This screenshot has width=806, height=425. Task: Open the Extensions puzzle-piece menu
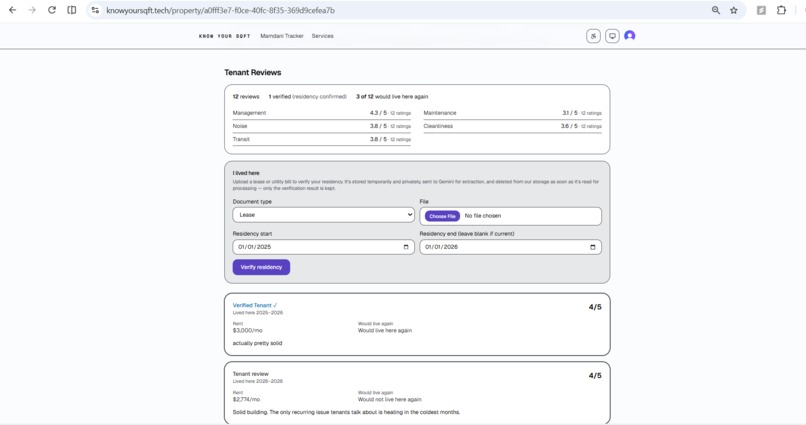click(x=781, y=10)
